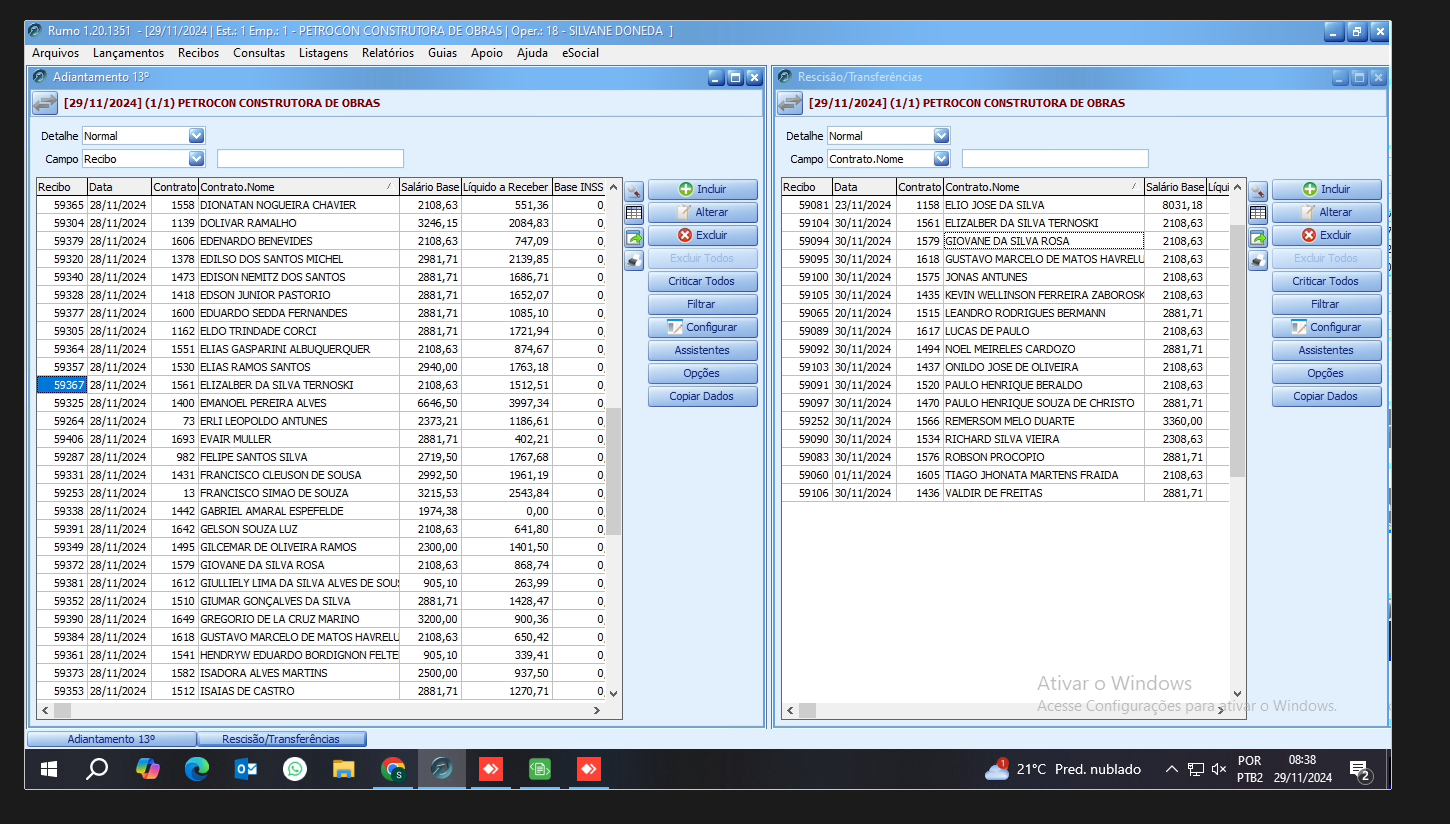This screenshot has height=824, width=1450.
Task: Click the green-arrow export icon in Rescisão/Transferências window
Action: (1258, 237)
